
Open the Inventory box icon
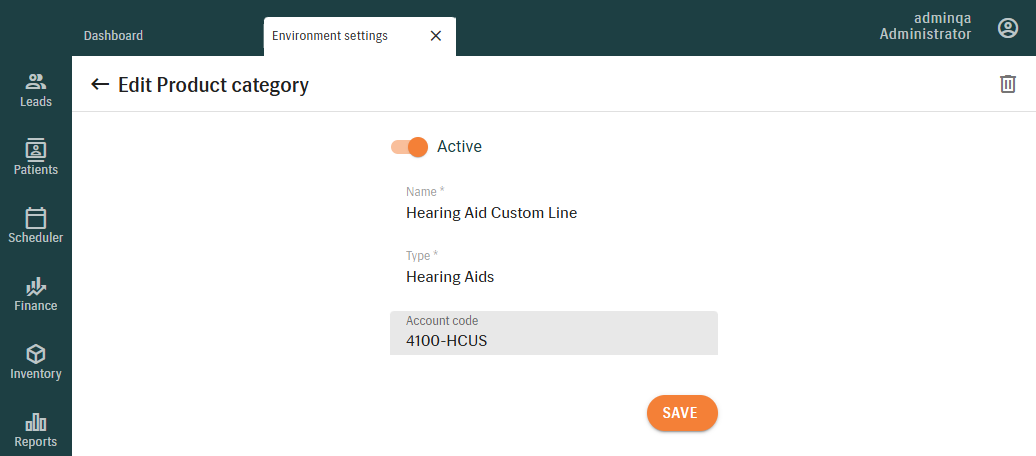[x=36, y=354]
